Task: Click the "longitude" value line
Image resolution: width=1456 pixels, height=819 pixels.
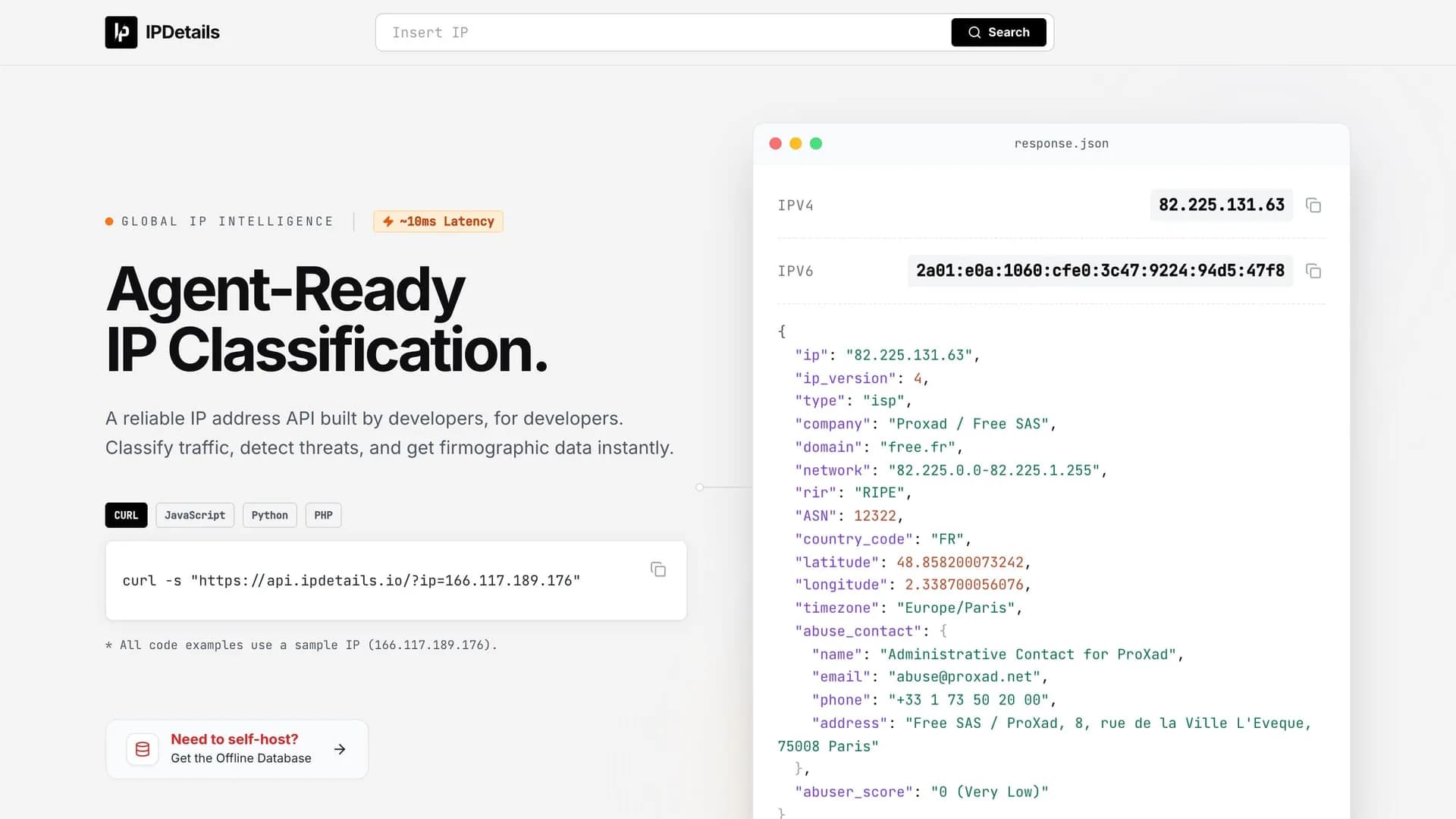Action: [x=913, y=585]
